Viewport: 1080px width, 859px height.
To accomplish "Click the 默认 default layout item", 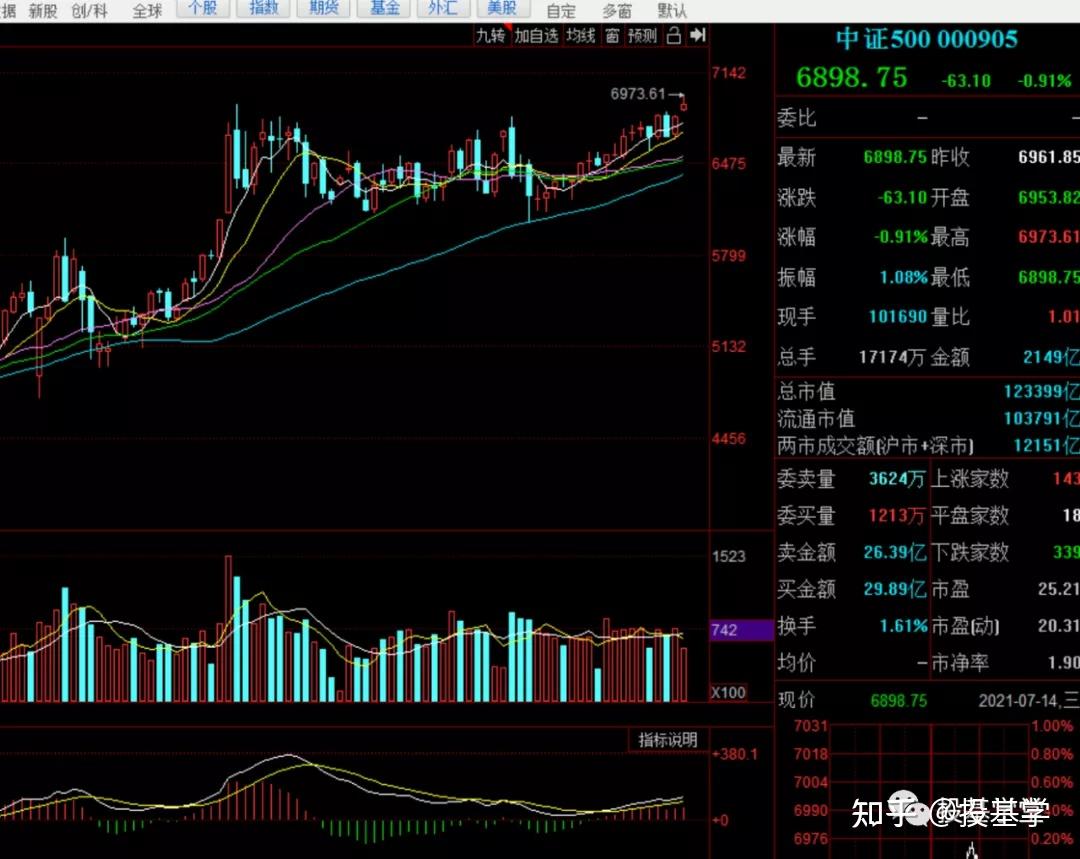I will click(x=672, y=11).
